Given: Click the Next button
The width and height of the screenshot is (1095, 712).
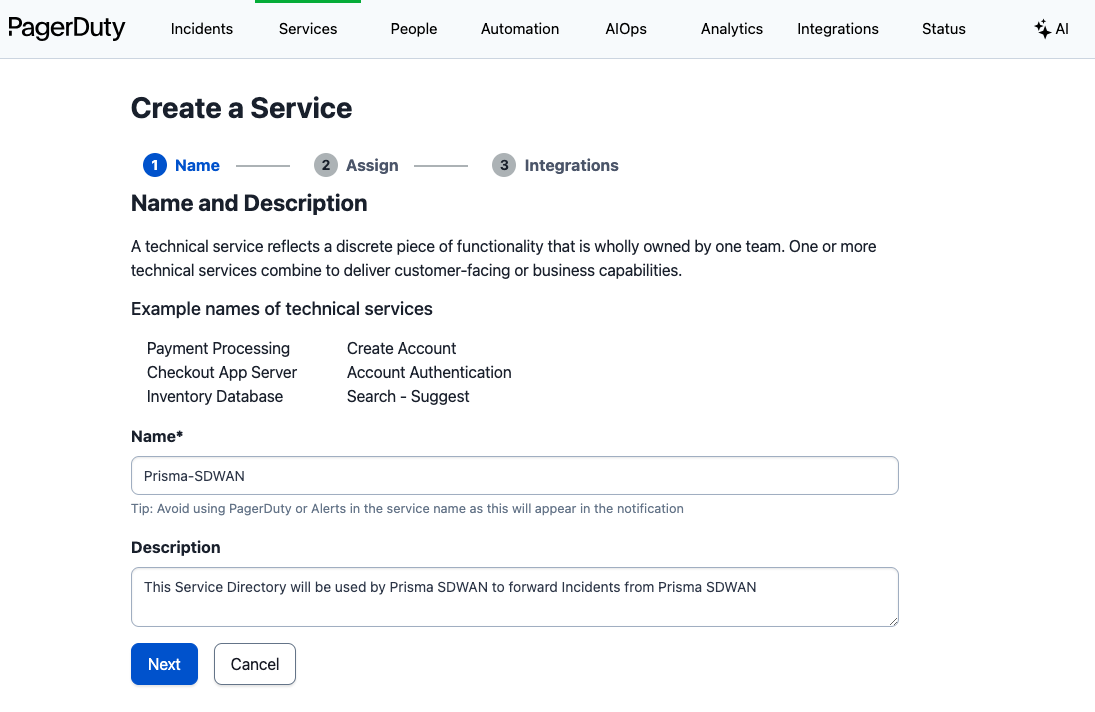Looking at the screenshot, I should (164, 664).
